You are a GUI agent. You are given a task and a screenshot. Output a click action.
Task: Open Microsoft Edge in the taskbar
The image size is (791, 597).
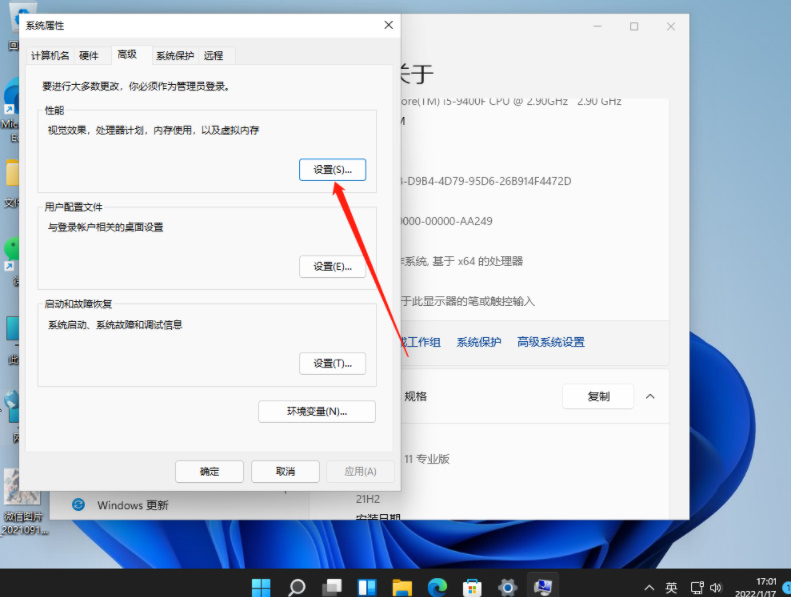437,587
